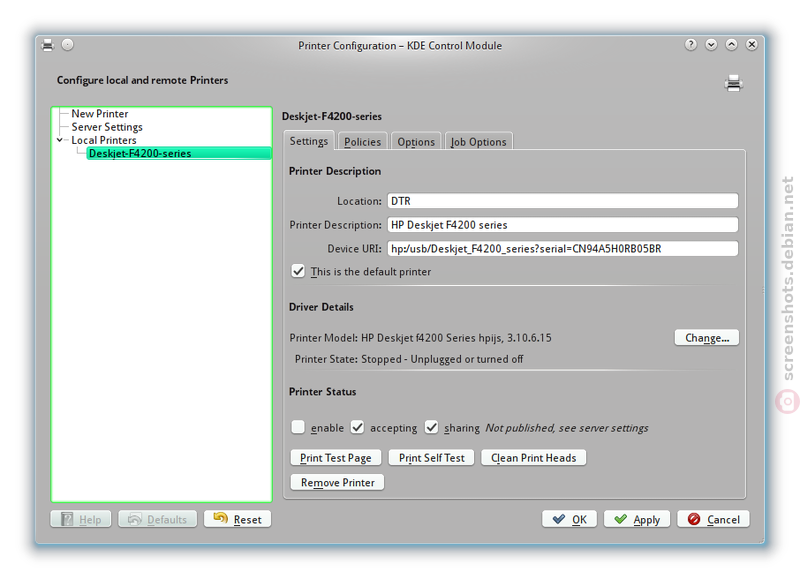Click the 'Printer Description' section heading

pos(335,171)
